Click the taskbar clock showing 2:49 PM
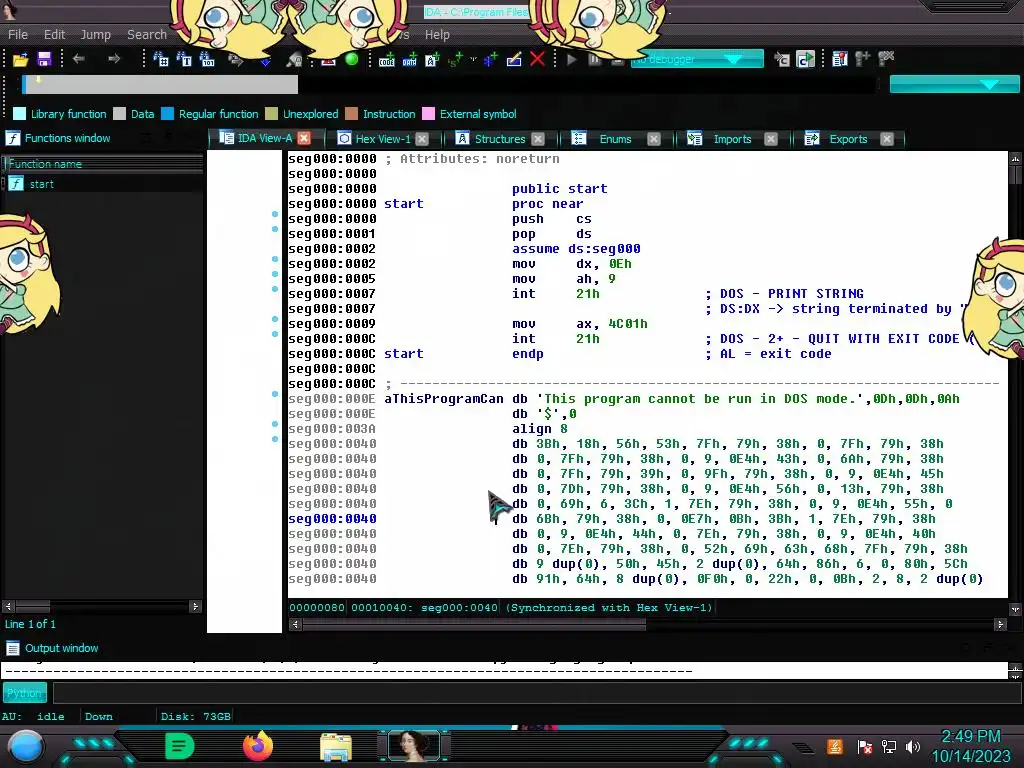The height and width of the screenshot is (768, 1024). 970,737
